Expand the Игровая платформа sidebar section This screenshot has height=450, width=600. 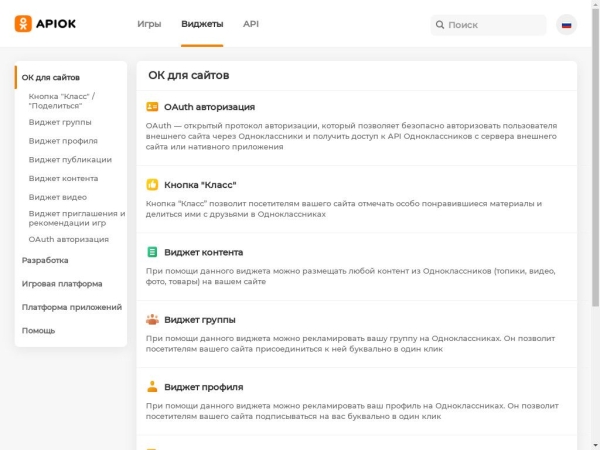click(x=62, y=284)
